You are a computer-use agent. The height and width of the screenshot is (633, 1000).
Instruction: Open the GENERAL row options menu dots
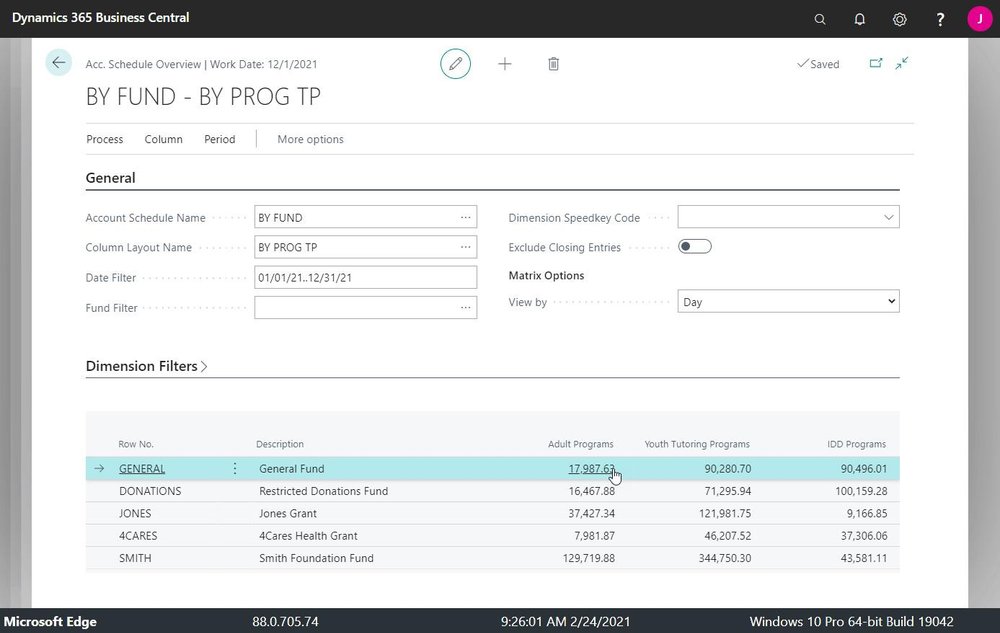pos(235,469)
